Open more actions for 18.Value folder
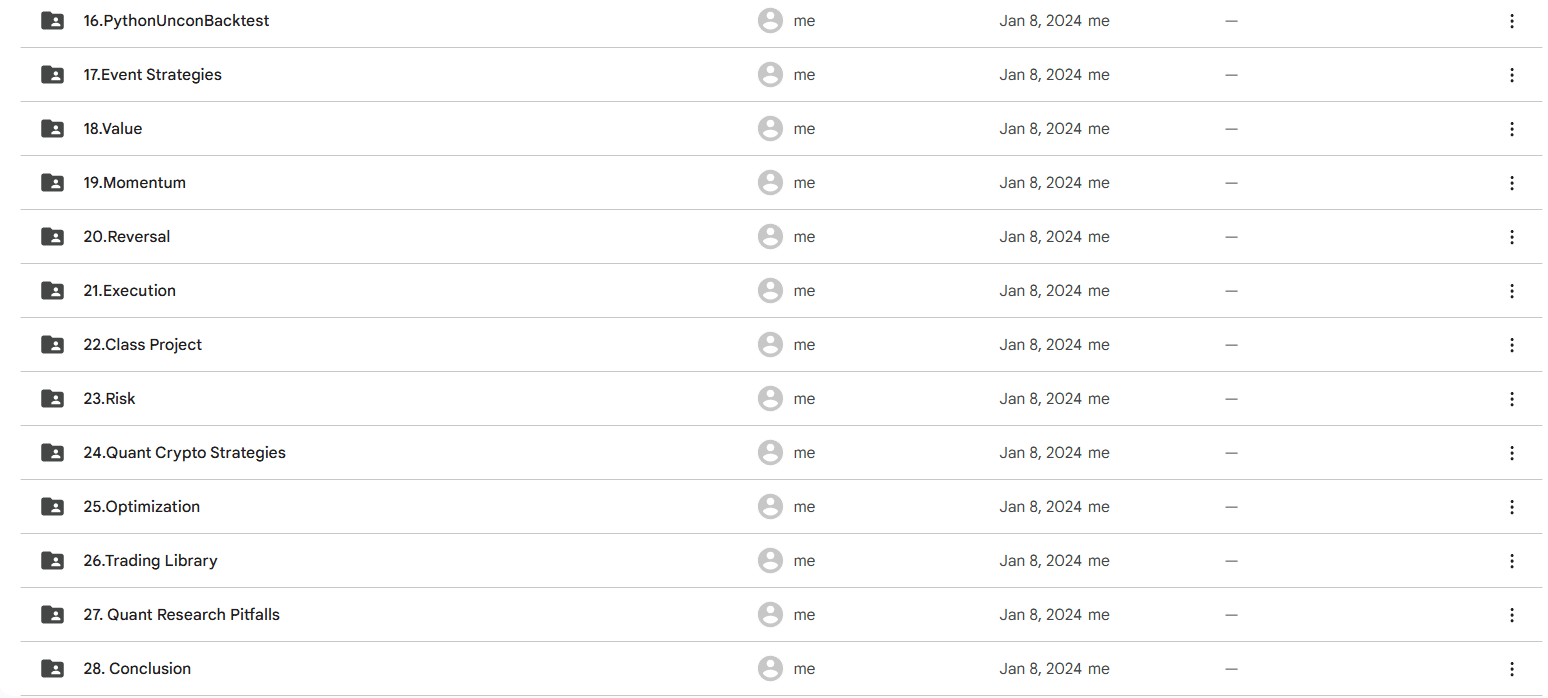1548x698 pixels. tap(1511, 129)
